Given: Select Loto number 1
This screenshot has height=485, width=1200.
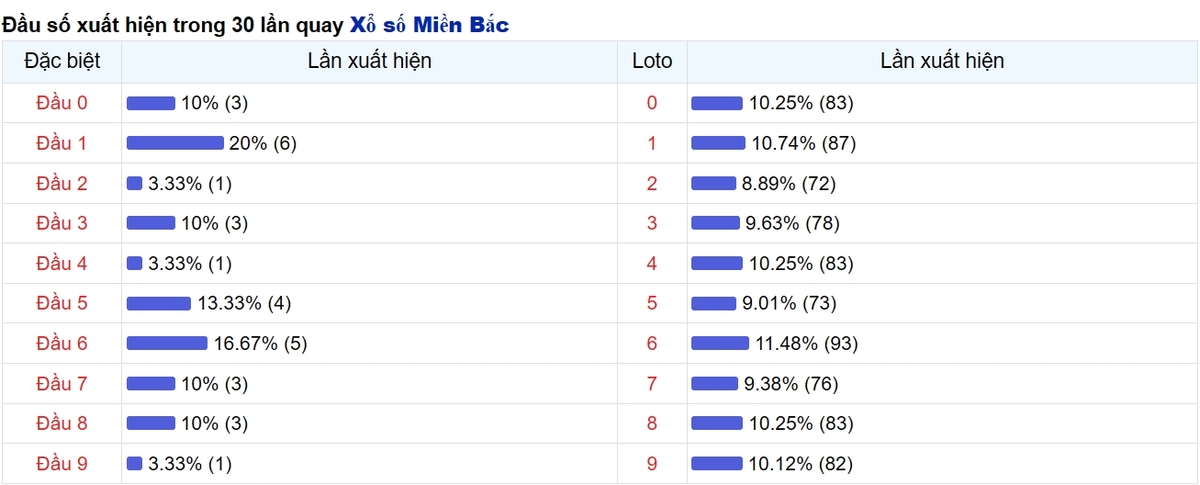Looking at the screenshot, I should [x=652, y=143].
